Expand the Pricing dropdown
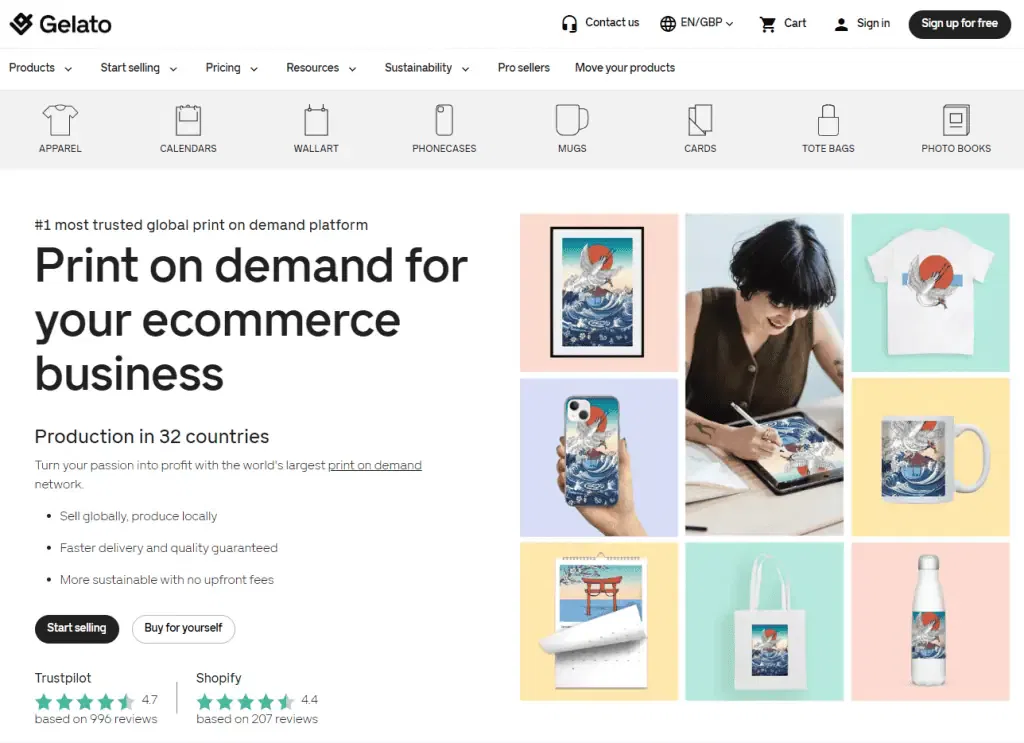This screenshot has width=1024, height=743. (x=231, y=68)
